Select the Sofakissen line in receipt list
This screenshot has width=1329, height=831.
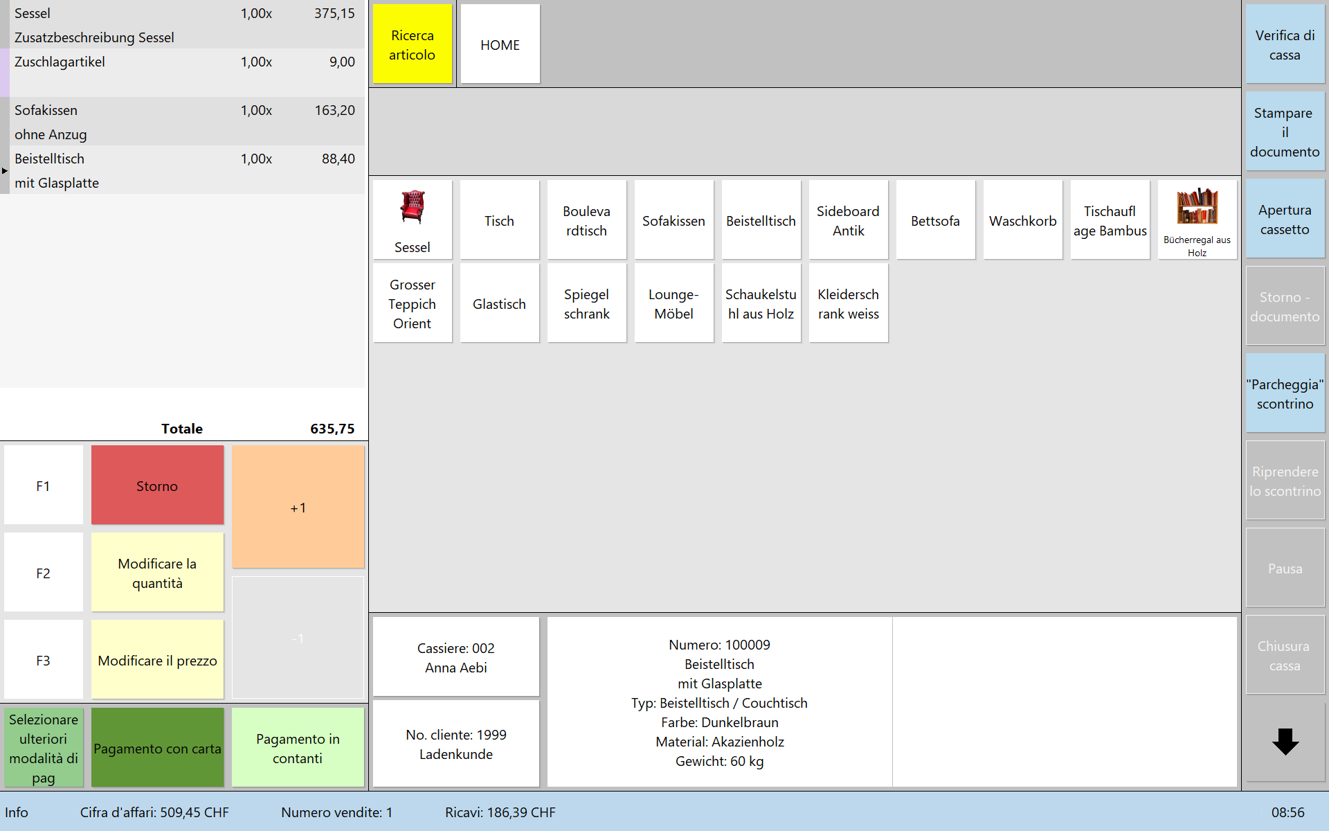(185, 121)
